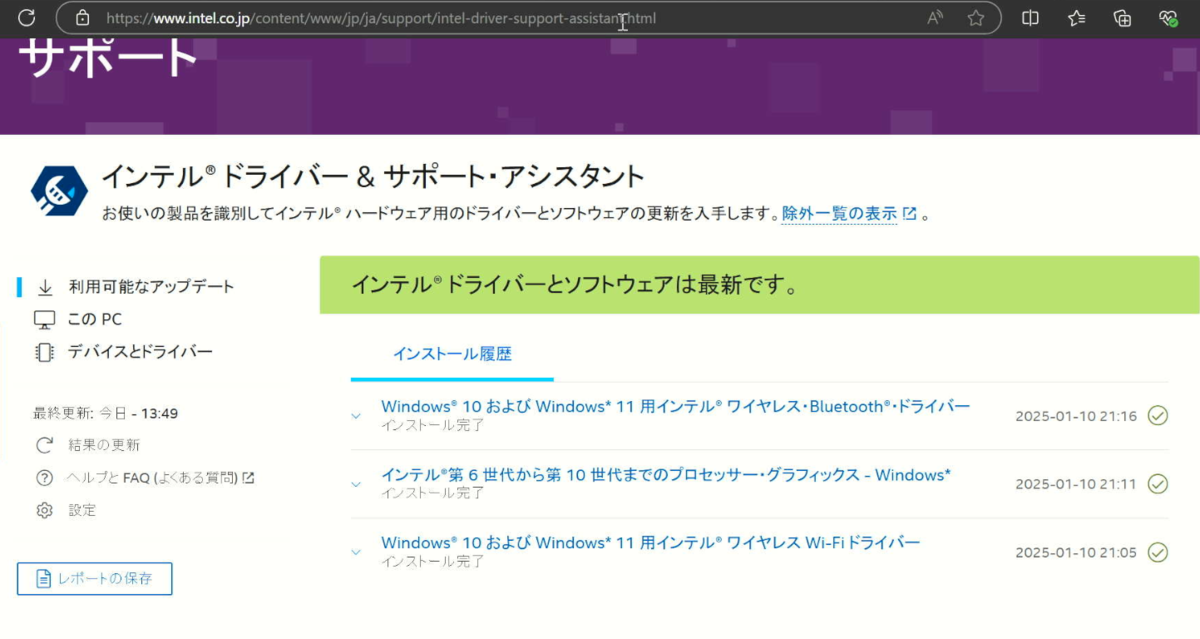Open 設定 in the sidebar
1200x639 pixels.
pos(82,510)
